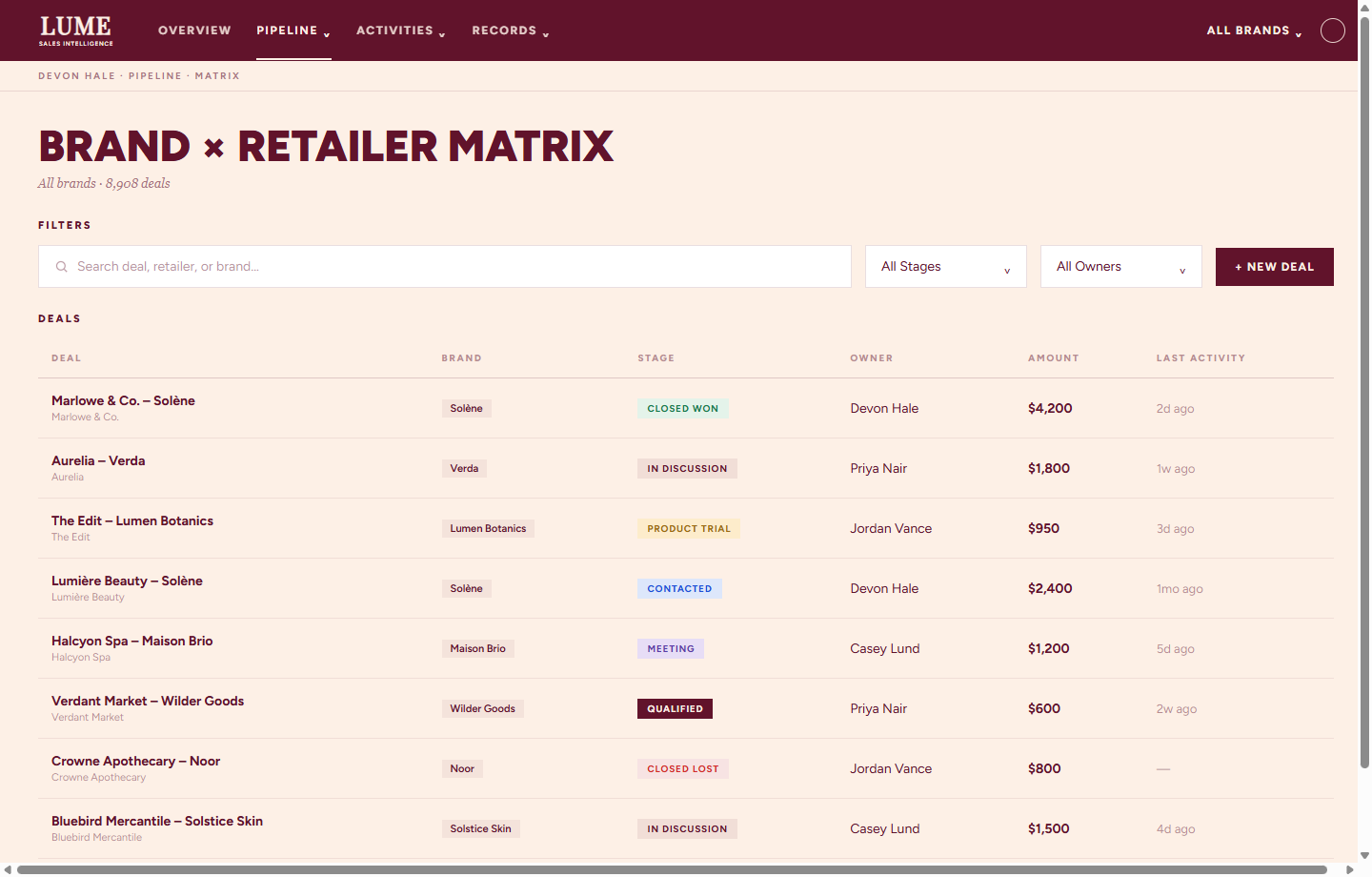Open the Aurelia – Verda deal
Viewport: 1372px width, 877px height.
pos(98,461)
